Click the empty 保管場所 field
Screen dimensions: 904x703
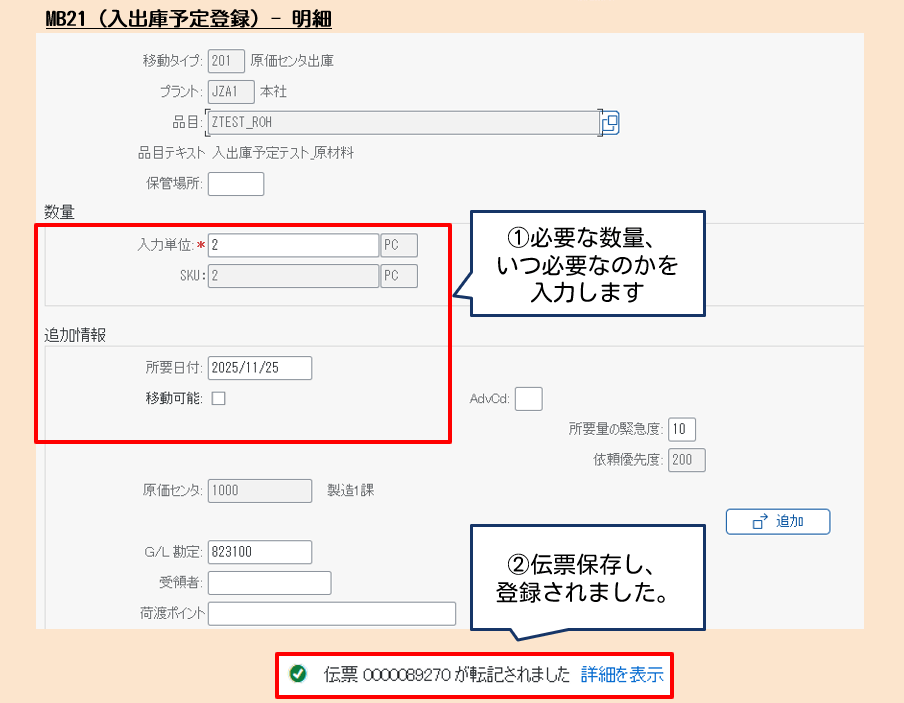coord(237,183)
